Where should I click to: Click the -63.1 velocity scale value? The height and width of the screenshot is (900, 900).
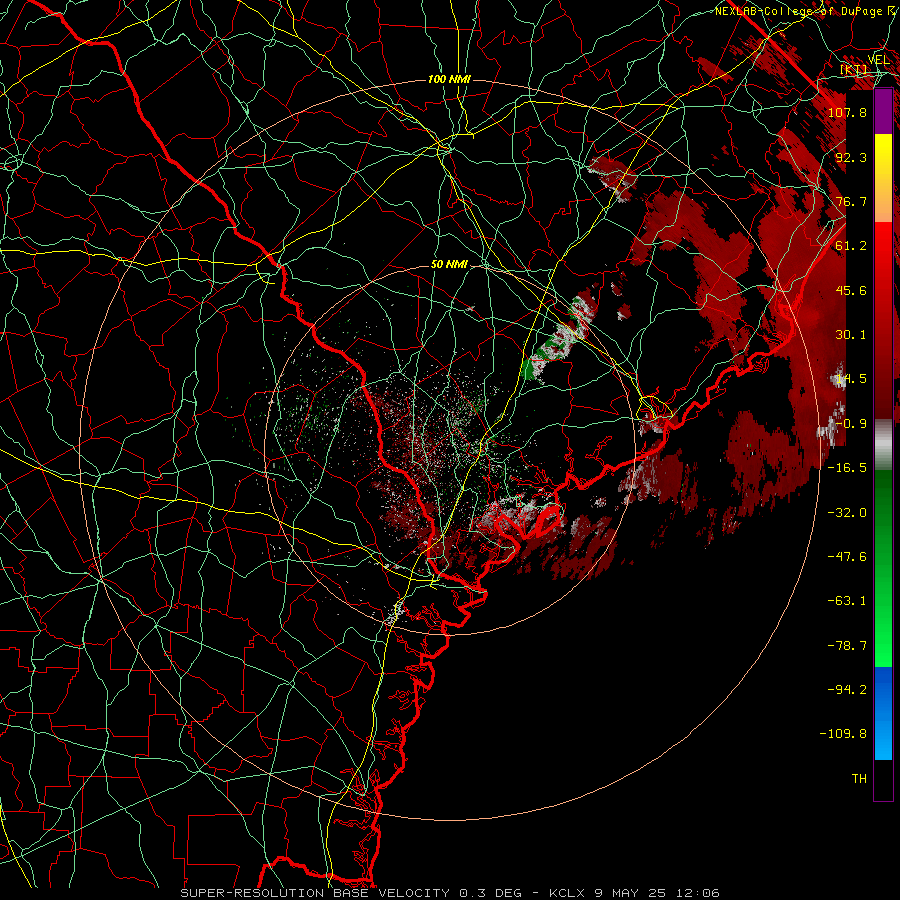pyautogui.click(x=847, y=601)
